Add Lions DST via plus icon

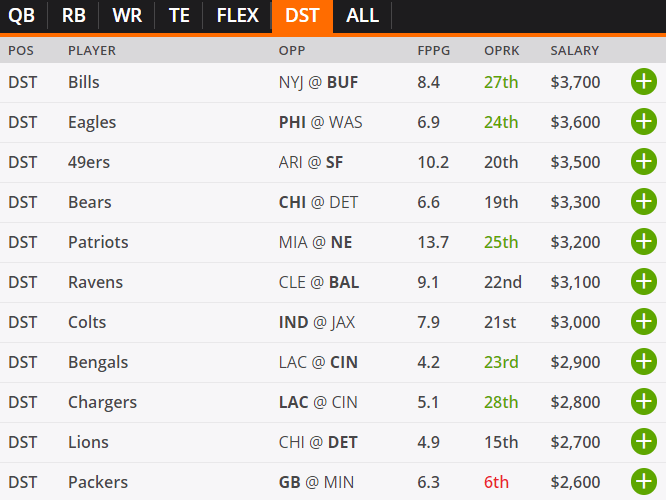pos(643,442)
